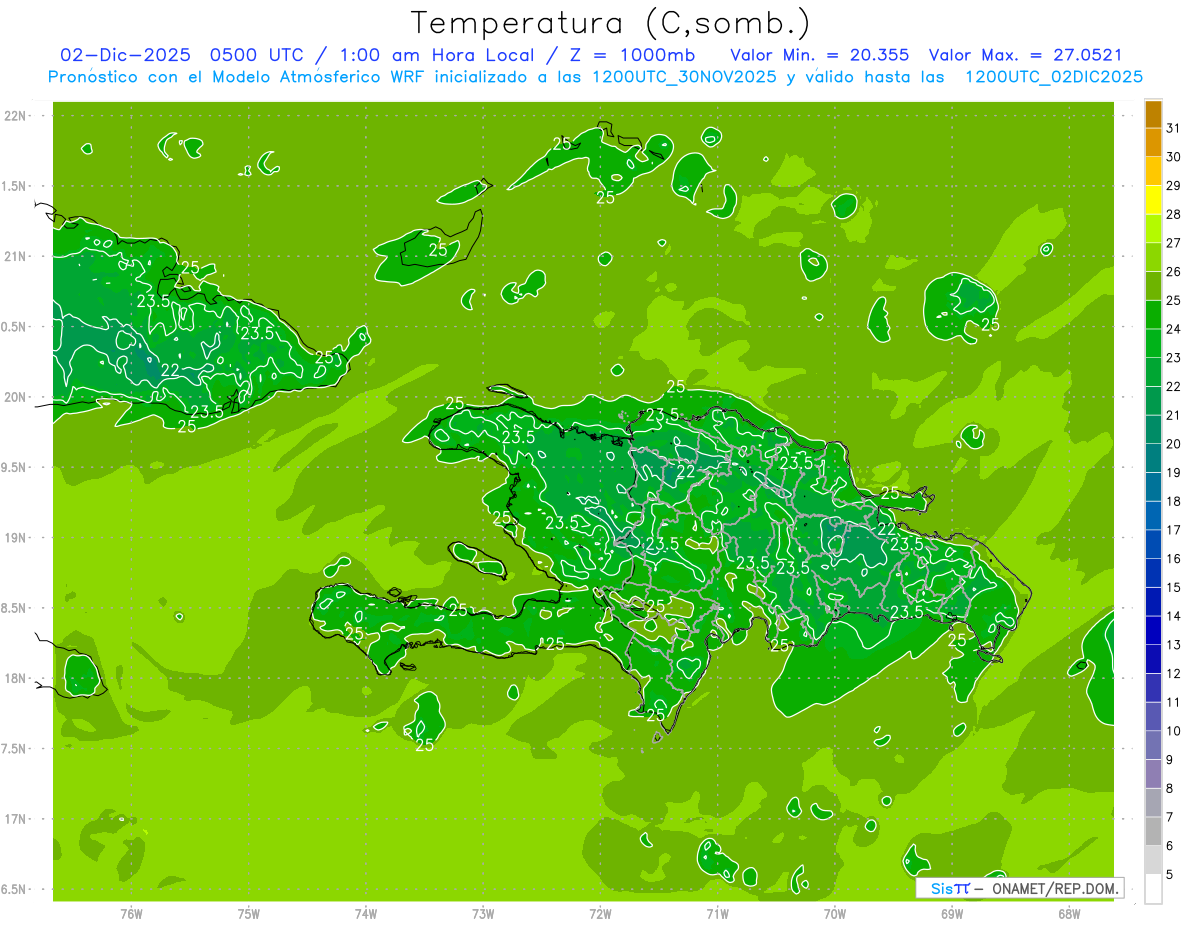Click the valid-until time 1200UTC_02DIC2025
Image resolution: width=1200 pixels, height=927 pixels.
tap(1053, 76)
